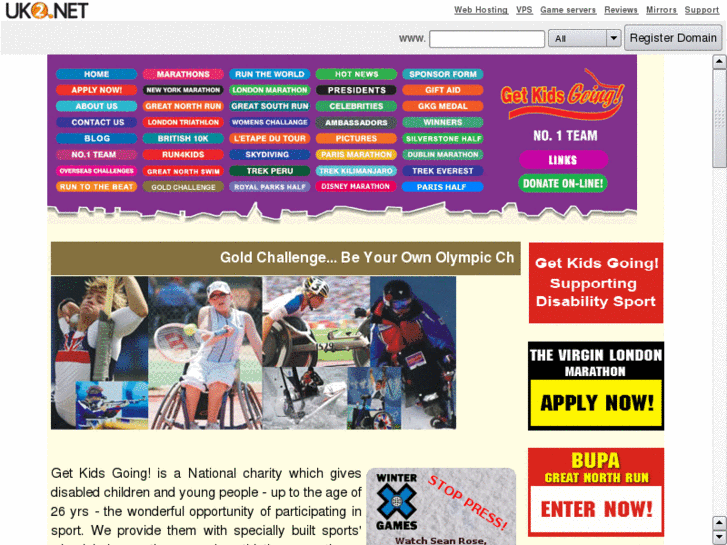Select PRESIDENTS nav item

click(356, 90)
